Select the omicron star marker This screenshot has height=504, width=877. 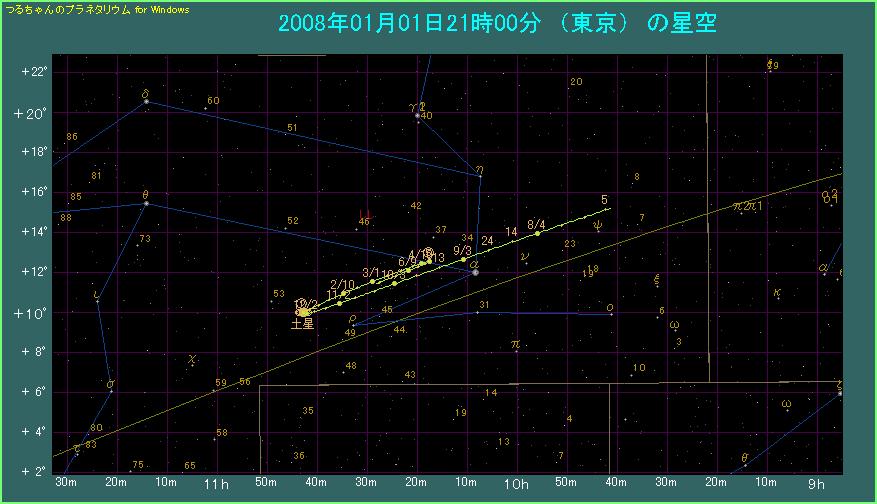(x=610, y=313)
